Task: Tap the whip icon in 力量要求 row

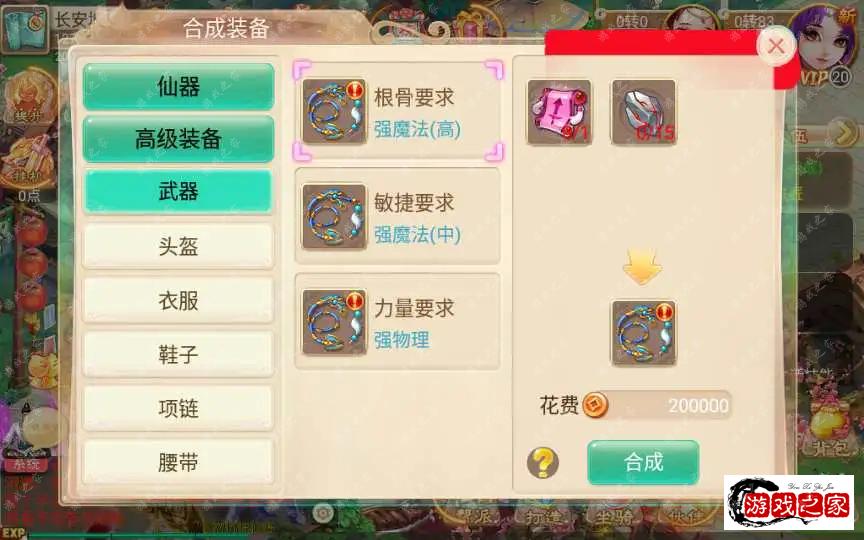Action: pos(334,322)
